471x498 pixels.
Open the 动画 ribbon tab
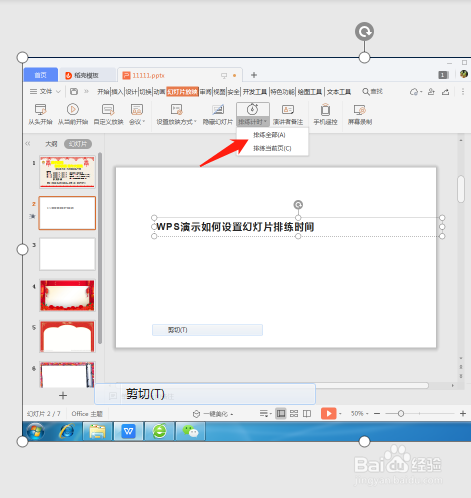click(x=159, y=92)
